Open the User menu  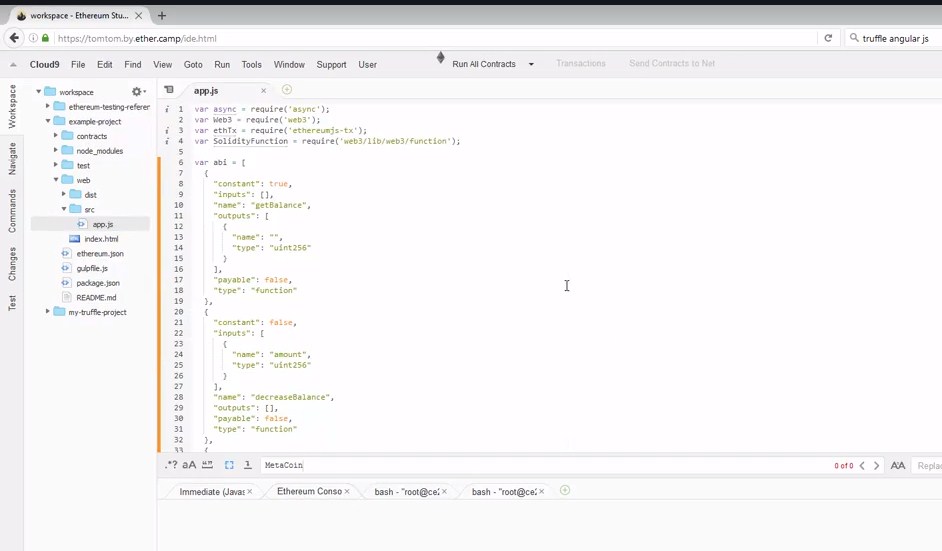point(367,64)
